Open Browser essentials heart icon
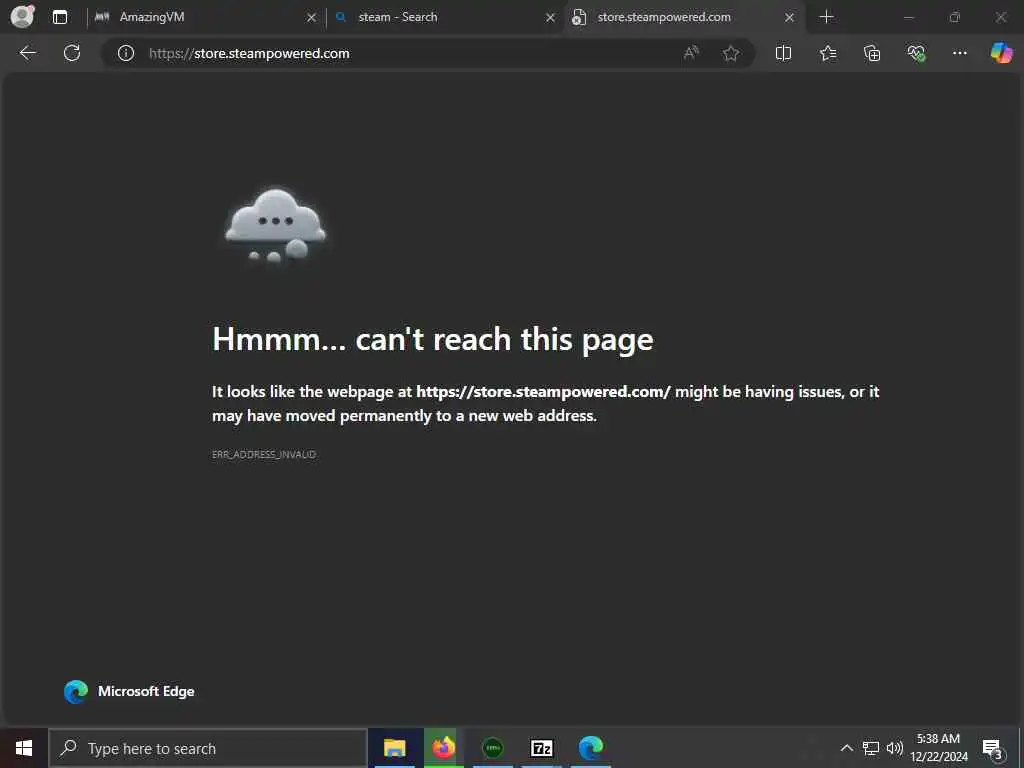Viewport: 1024px width, 768px height. pos(916,53)
